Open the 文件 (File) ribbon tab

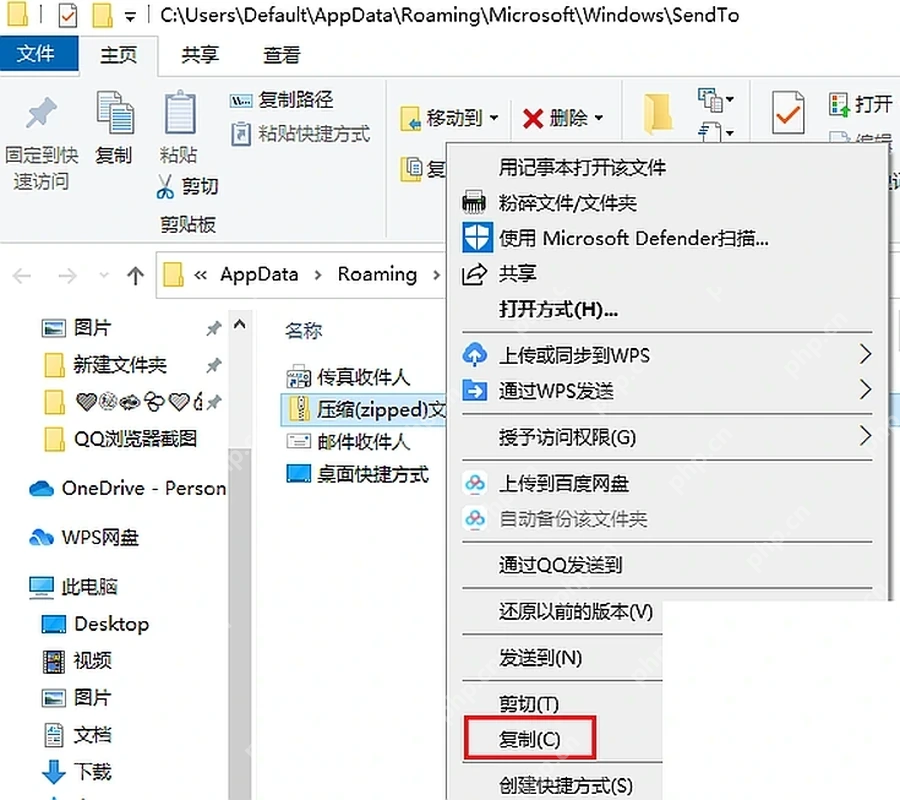[x=38, y=53]
